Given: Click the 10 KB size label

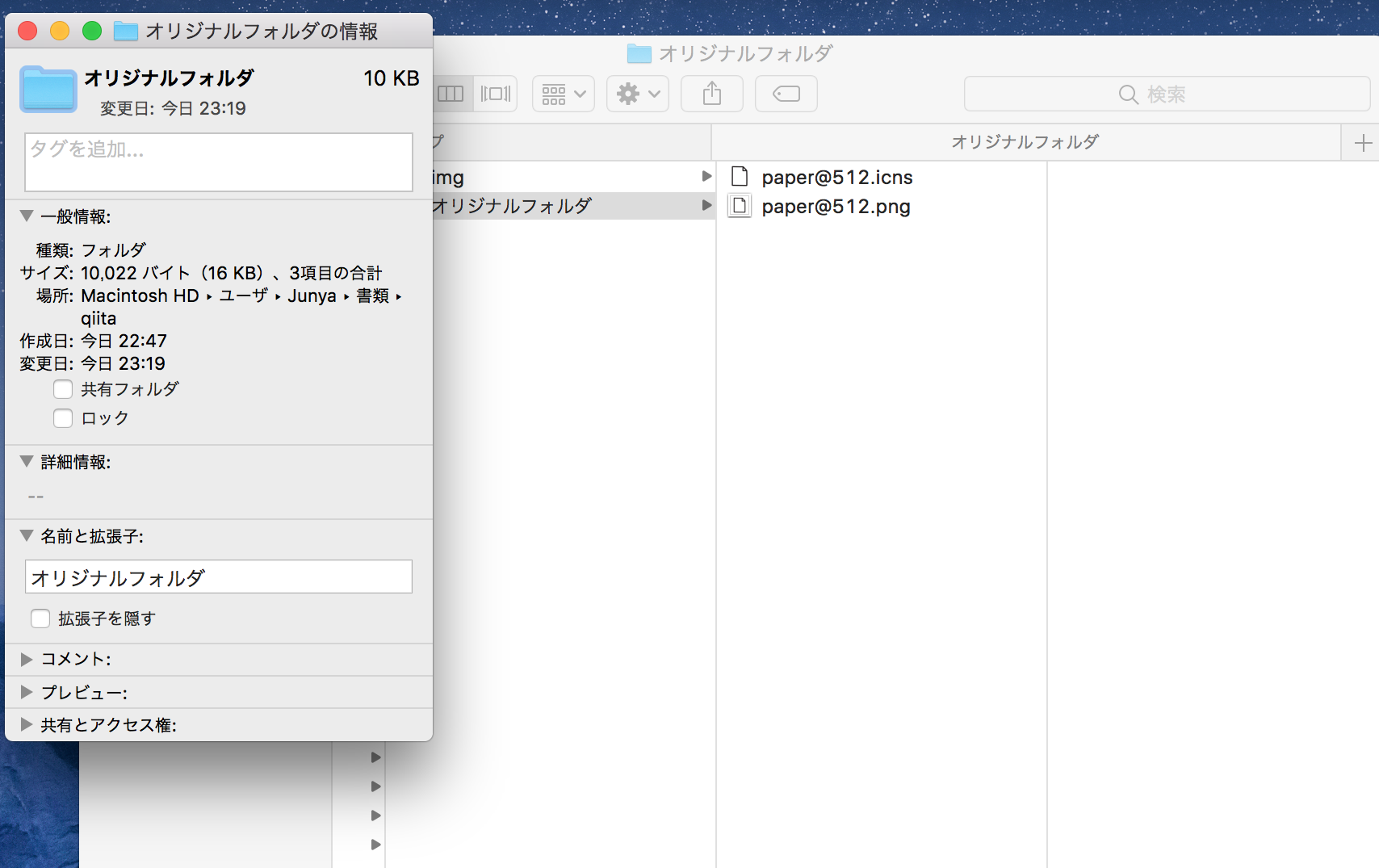Looking at the screenshot, I should pyautogui.click(x=392, y=78).
